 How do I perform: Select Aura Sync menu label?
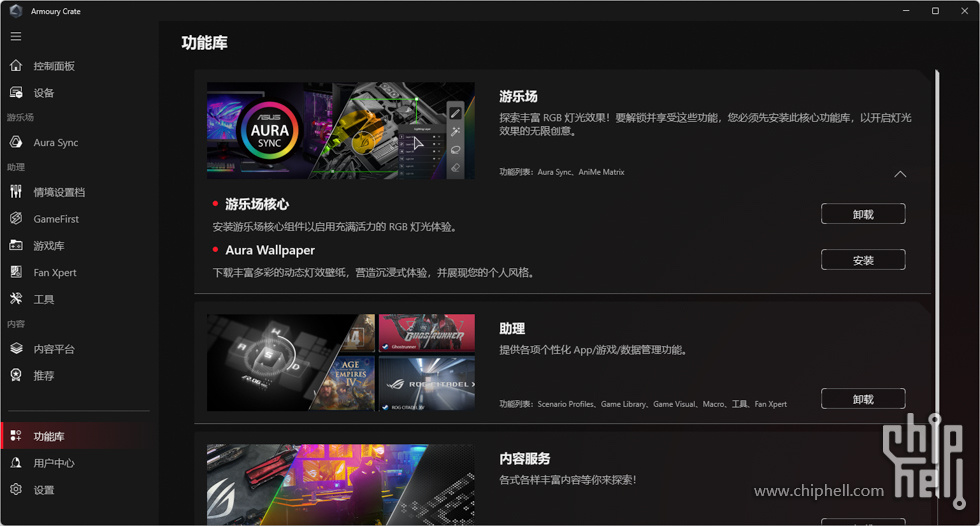56,142
